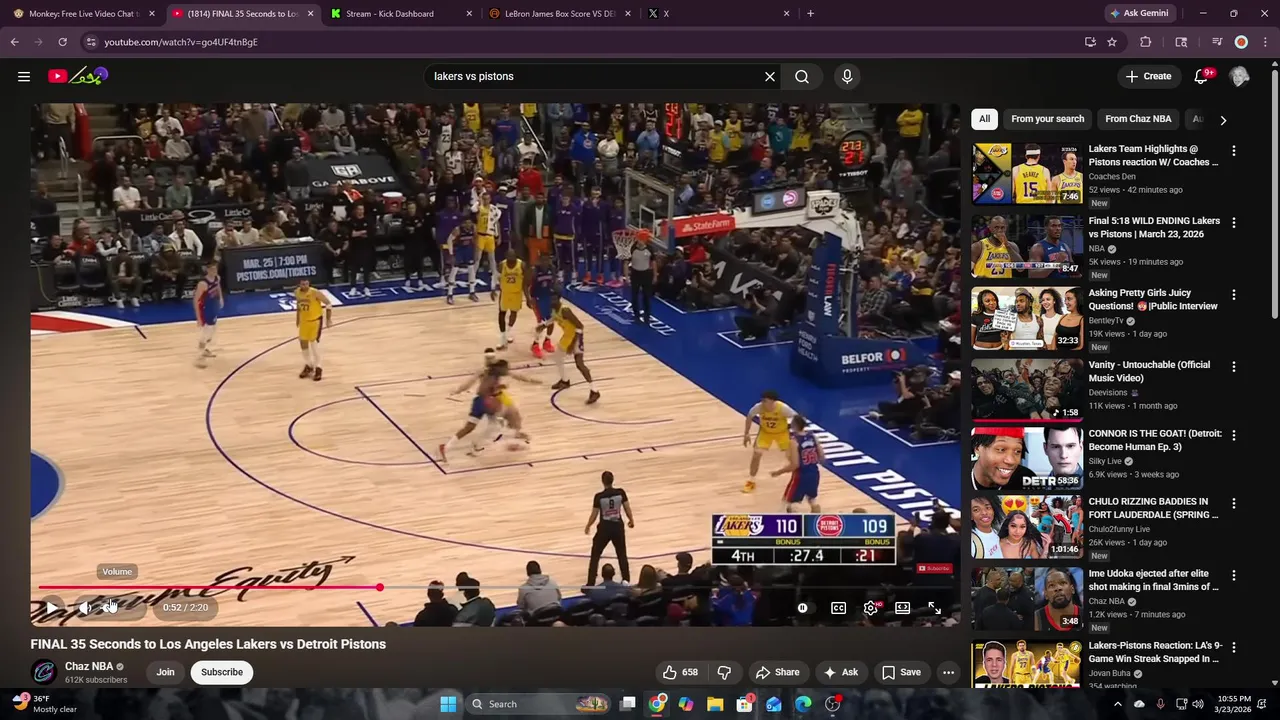Open Chaz NBA channel avatar

(x=43, y=672)
